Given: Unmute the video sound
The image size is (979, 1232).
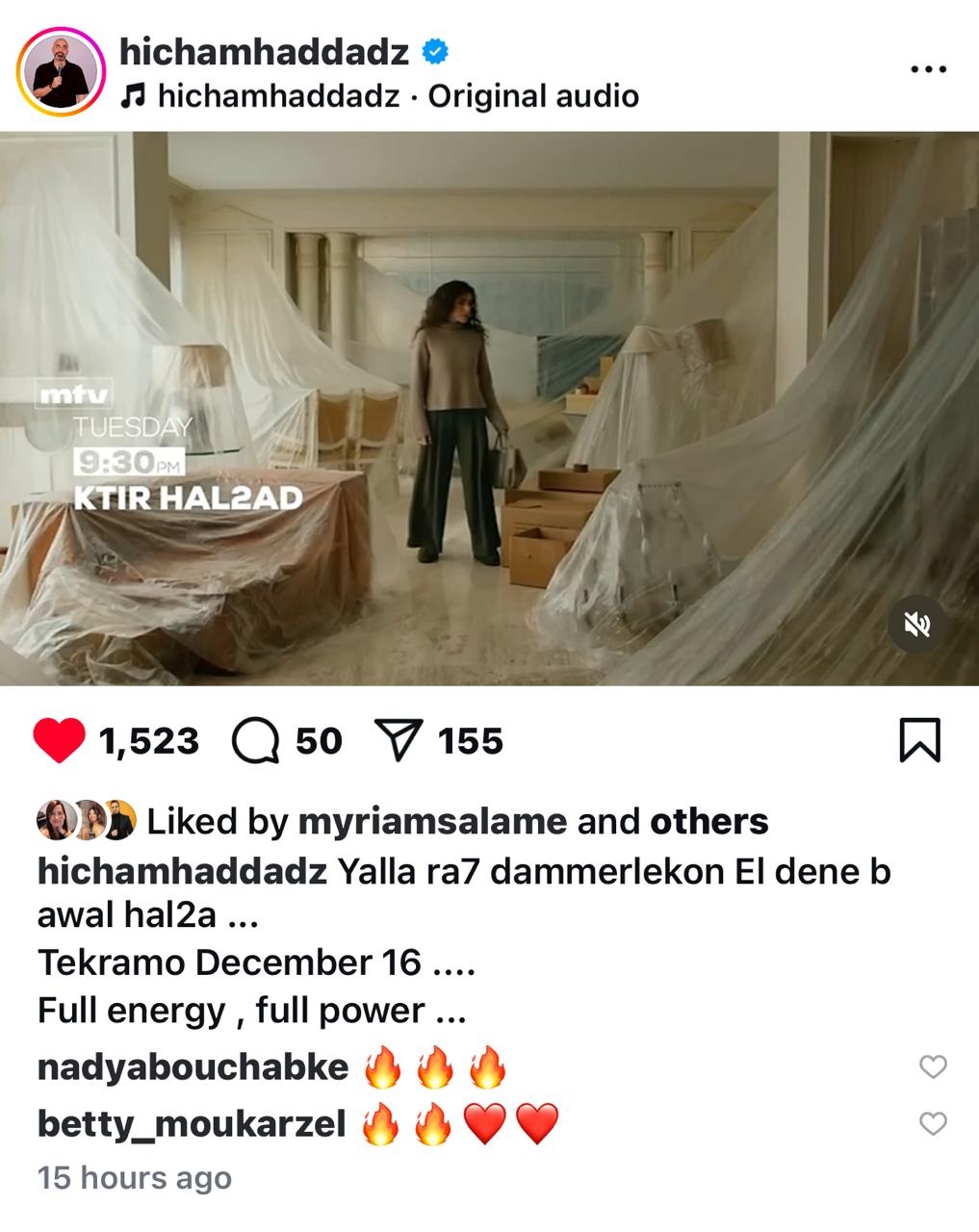Looking at the screenshot, I should tap(917, 626).
